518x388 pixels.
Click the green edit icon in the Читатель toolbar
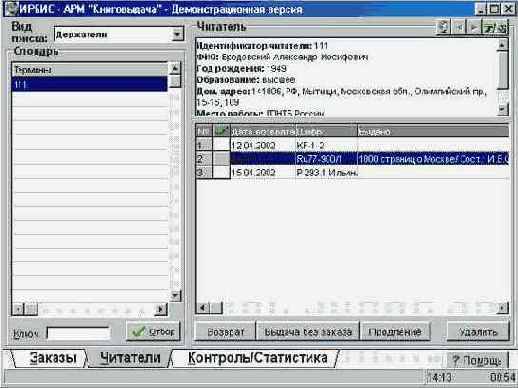[x=495, y=27]
